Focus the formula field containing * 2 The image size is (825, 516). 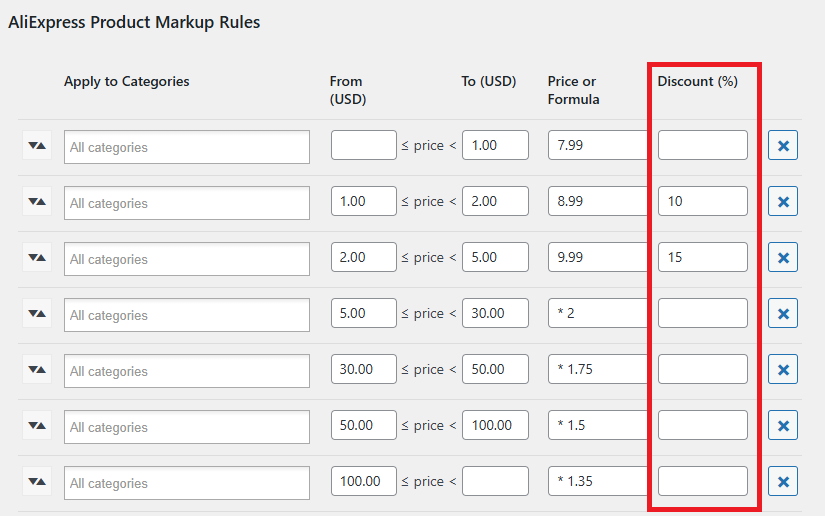[x=598, y=313]
